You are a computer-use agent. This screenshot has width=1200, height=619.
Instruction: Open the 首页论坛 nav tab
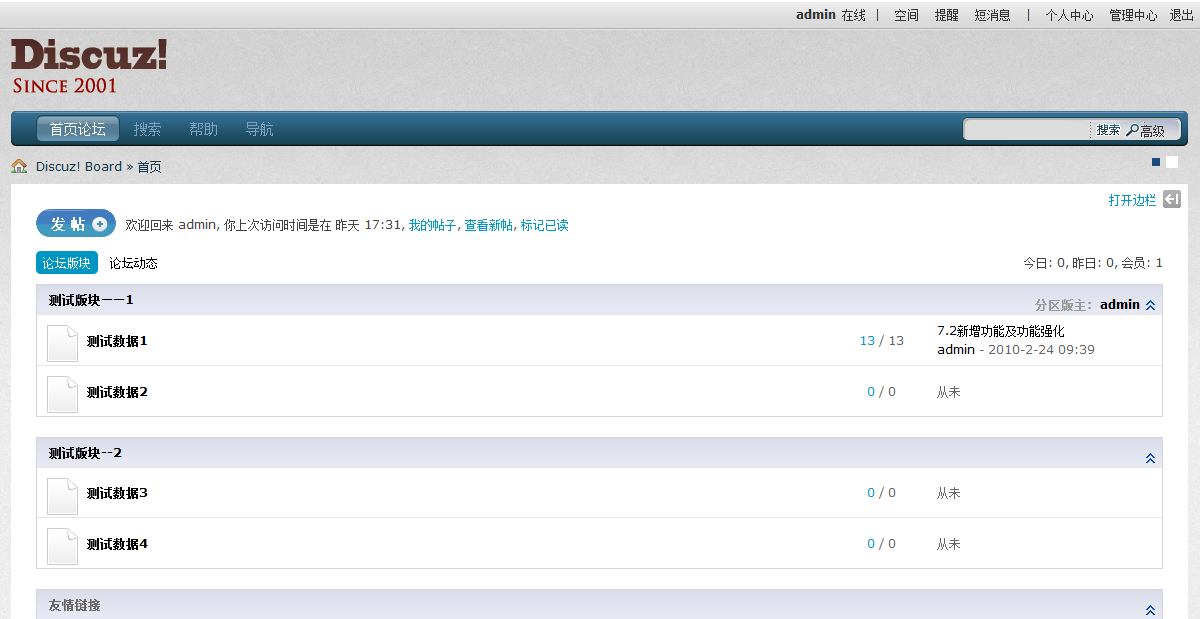click(78, 129)
